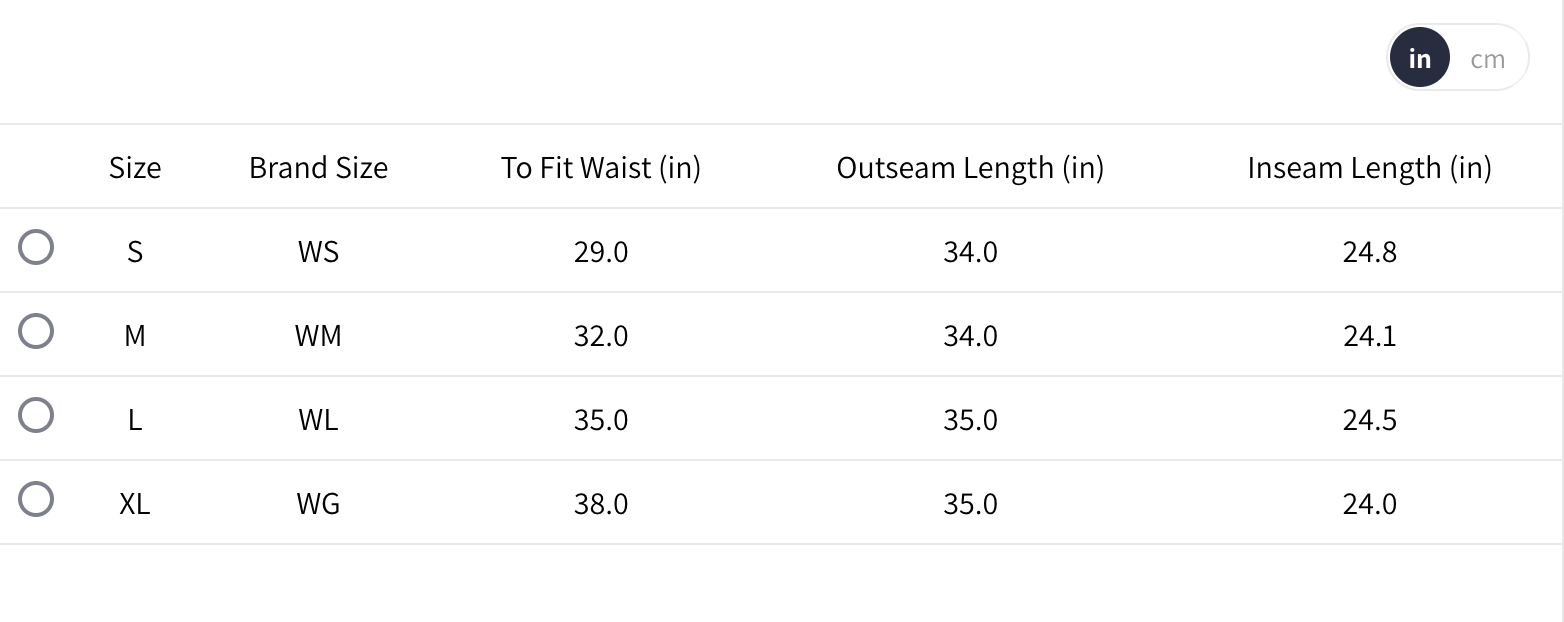Click the To Fit Waist column header
The height and width of the screenshot is (622, 1564).
[x=601, y=167]
